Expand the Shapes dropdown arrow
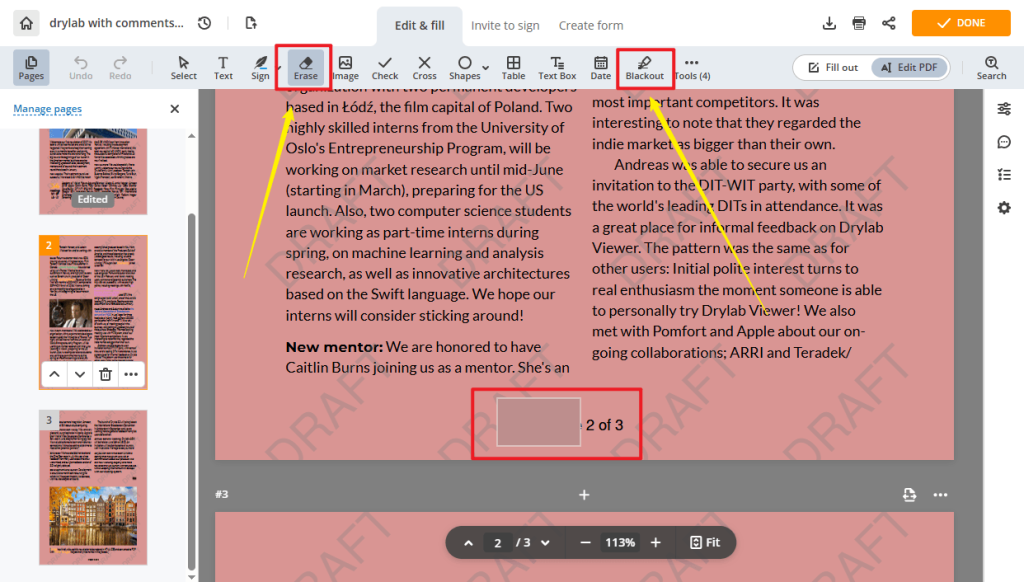Viewport: 1024px width, 582px height. [486, 67]
